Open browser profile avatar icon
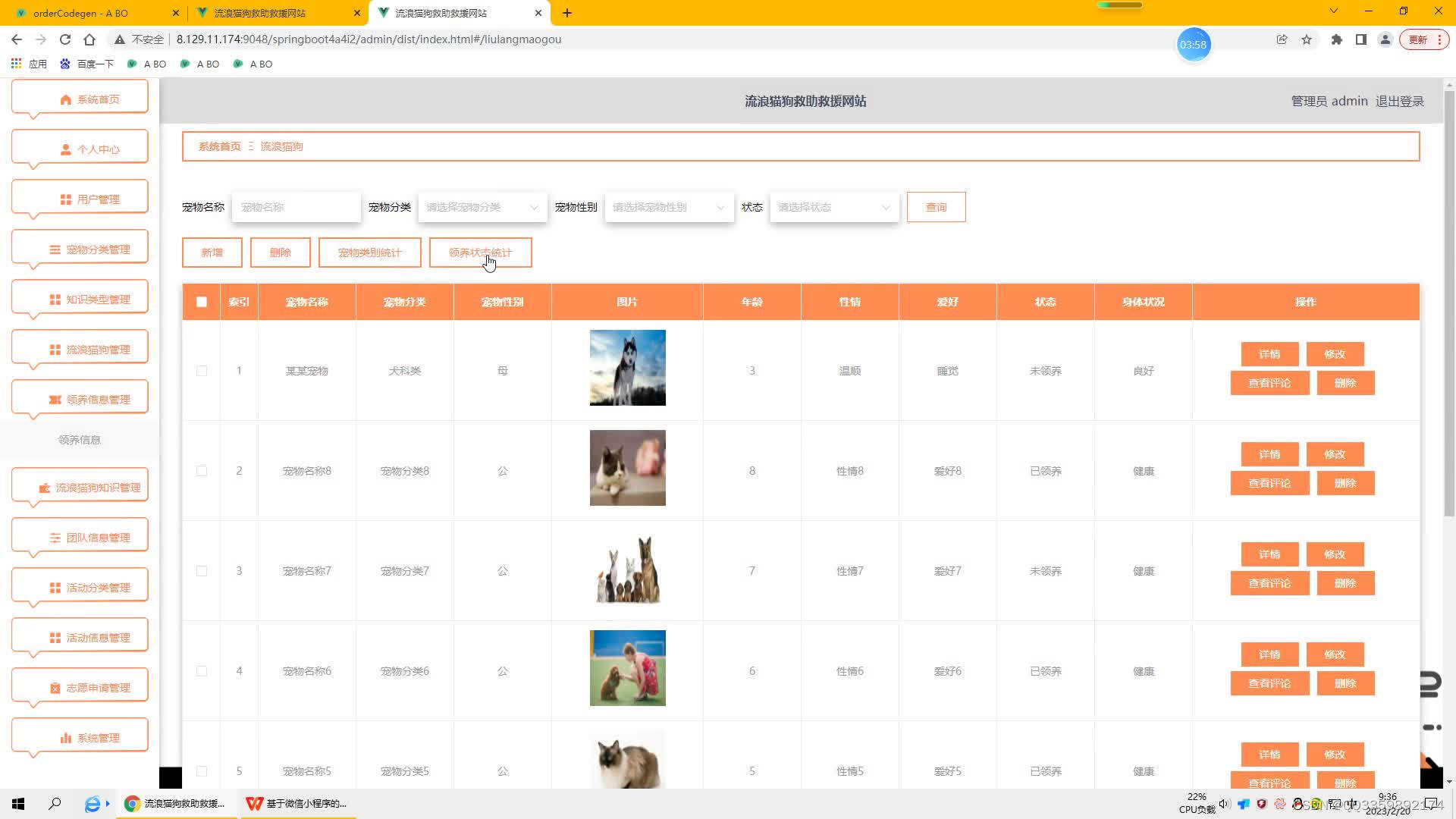The width and height of the screenshot is (1456, 819). tap(1385, 39)
